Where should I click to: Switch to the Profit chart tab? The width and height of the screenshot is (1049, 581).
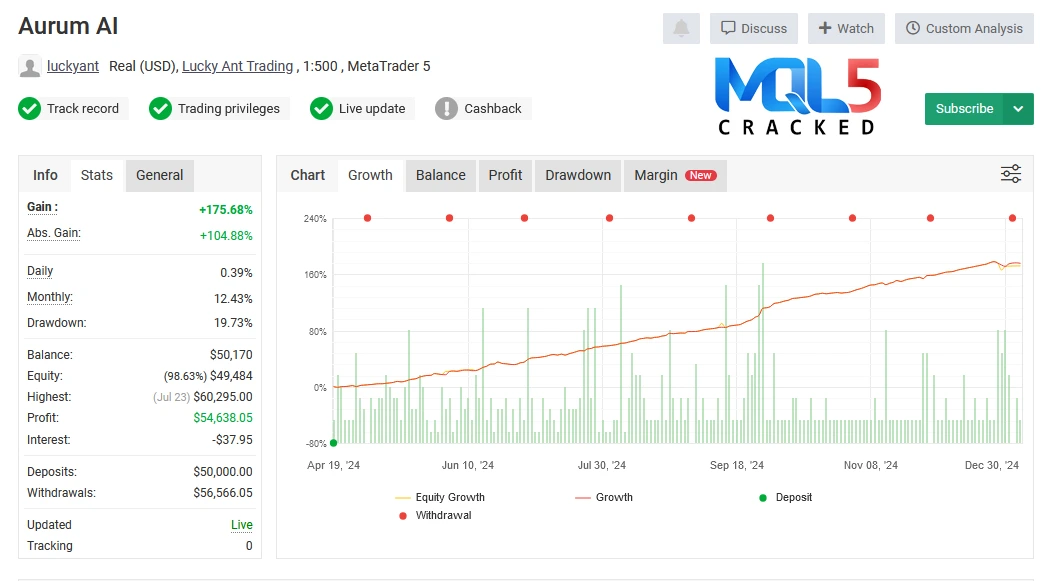(505, 175)
